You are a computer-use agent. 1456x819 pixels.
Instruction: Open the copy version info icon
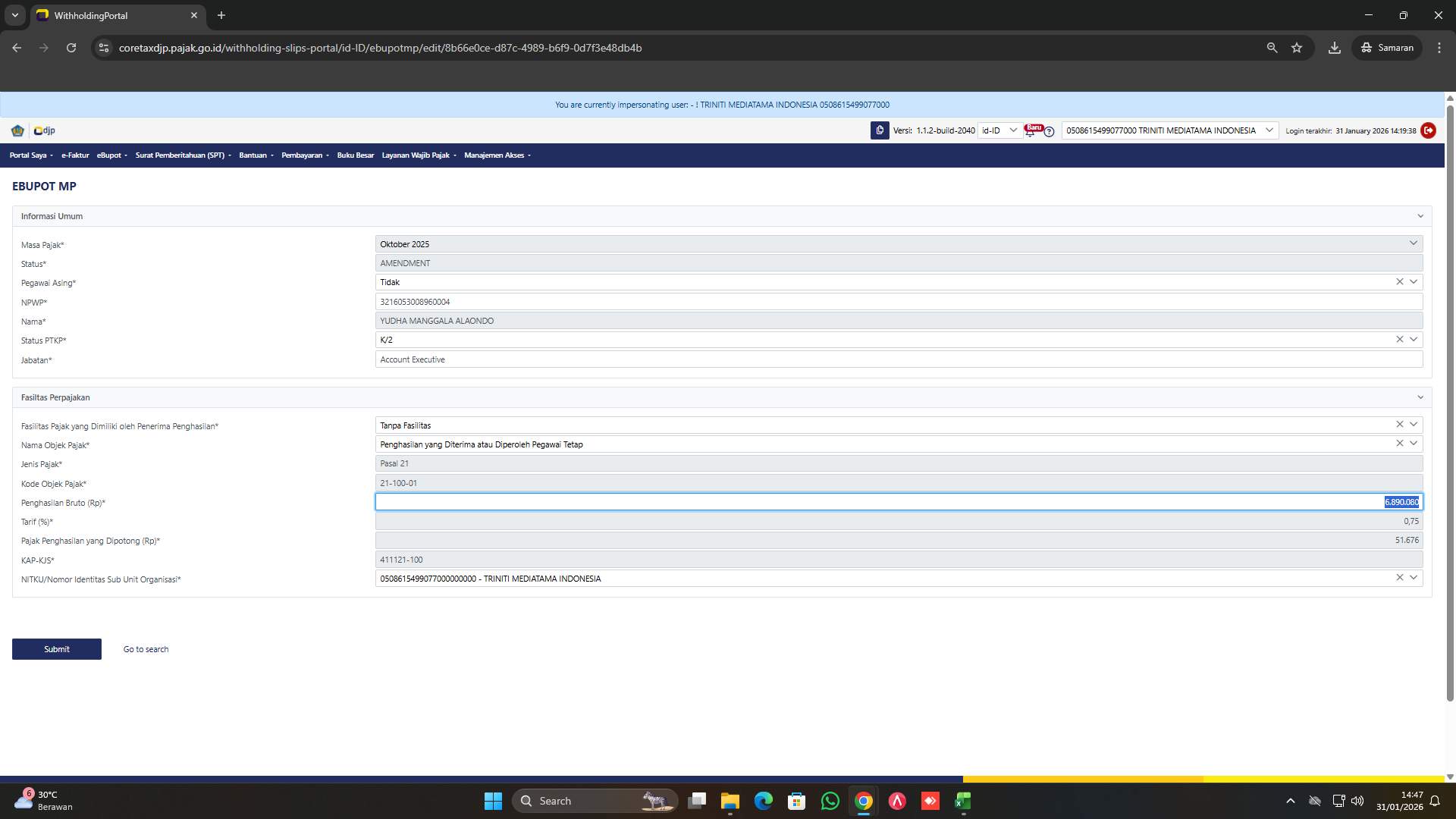coord(880,130)
